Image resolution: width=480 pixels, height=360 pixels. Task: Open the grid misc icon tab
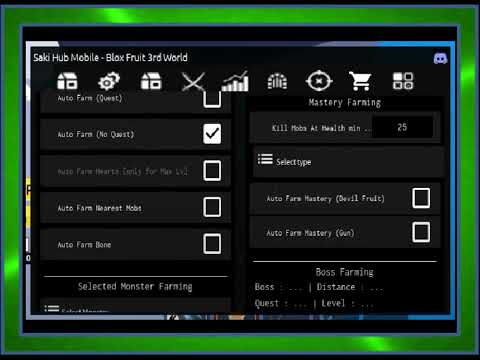coord(403,81)
